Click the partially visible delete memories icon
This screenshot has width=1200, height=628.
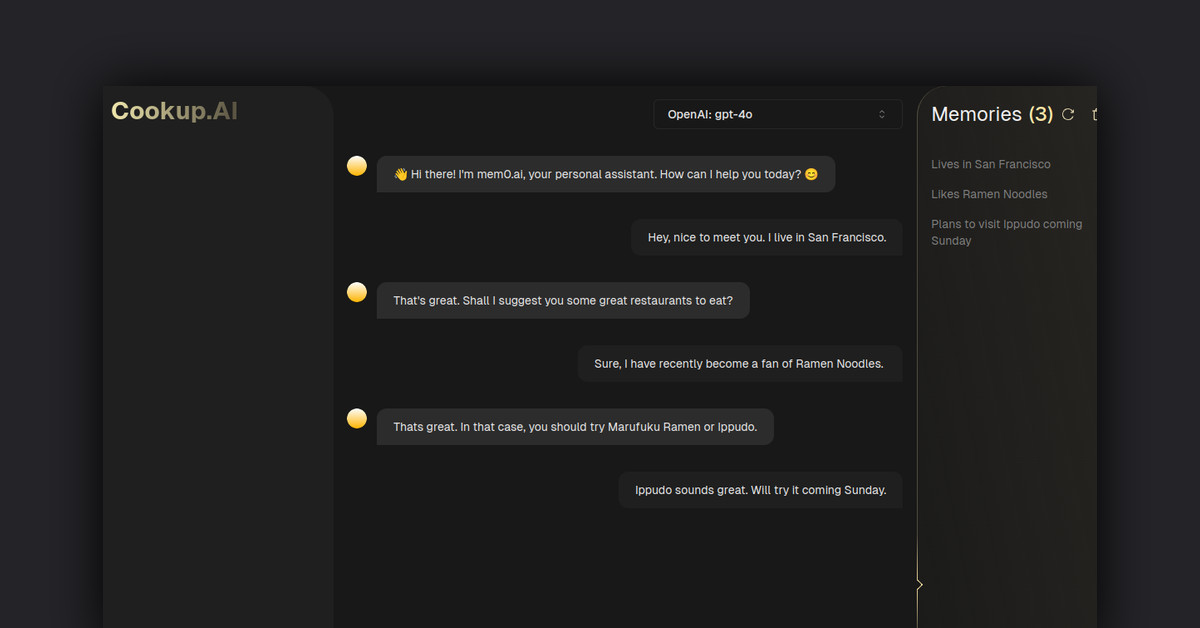click(1094, 115)
